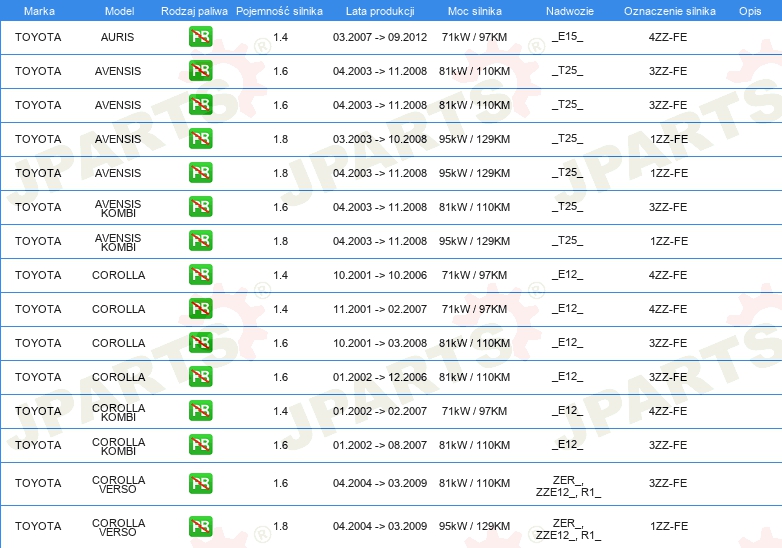
Task: Click fuel icon for COROLLA 11.2001 -> 02.2007
Action: click(200, 309)
